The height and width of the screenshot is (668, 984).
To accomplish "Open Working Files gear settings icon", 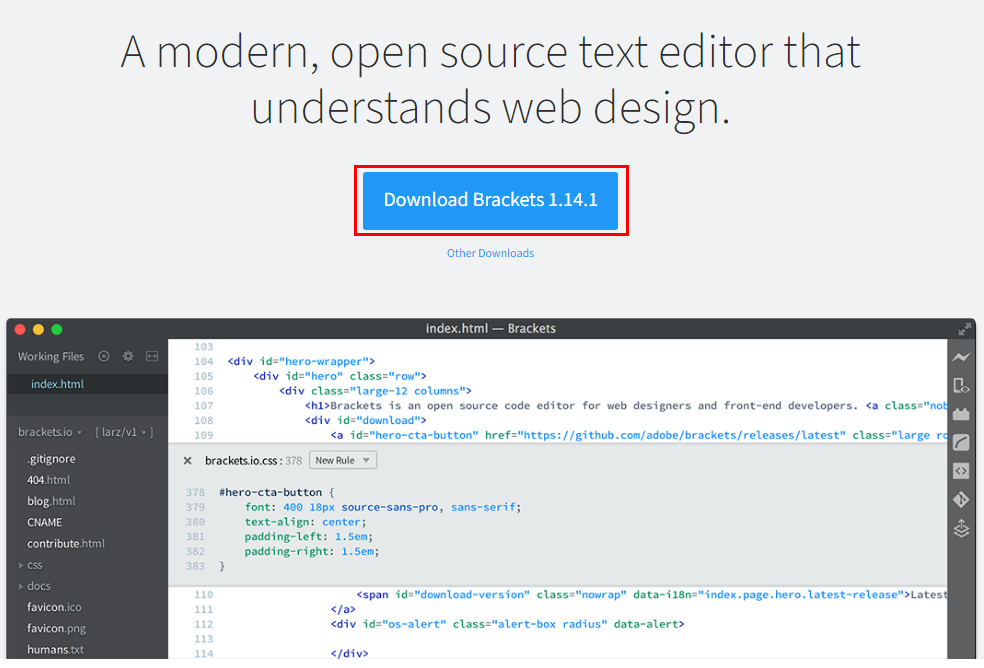I will click(128, 357).
